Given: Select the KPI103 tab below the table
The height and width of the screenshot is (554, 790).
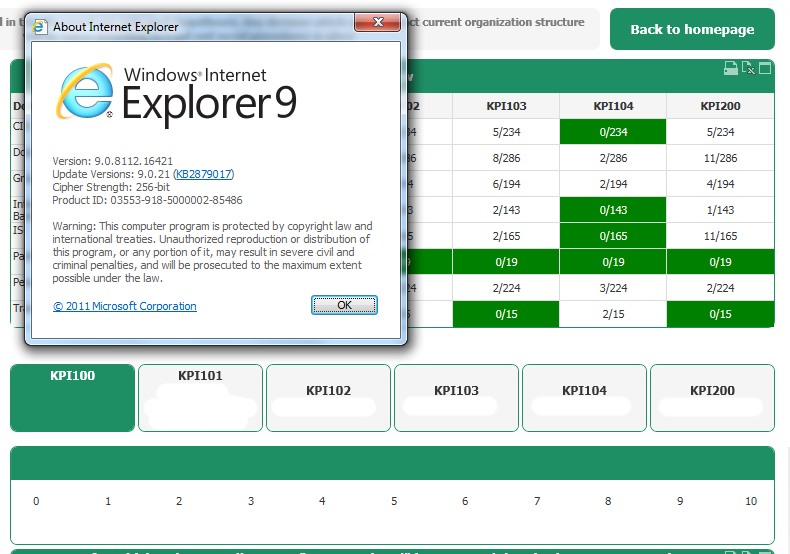Looking at the screenshot, I should click(456, 398).
